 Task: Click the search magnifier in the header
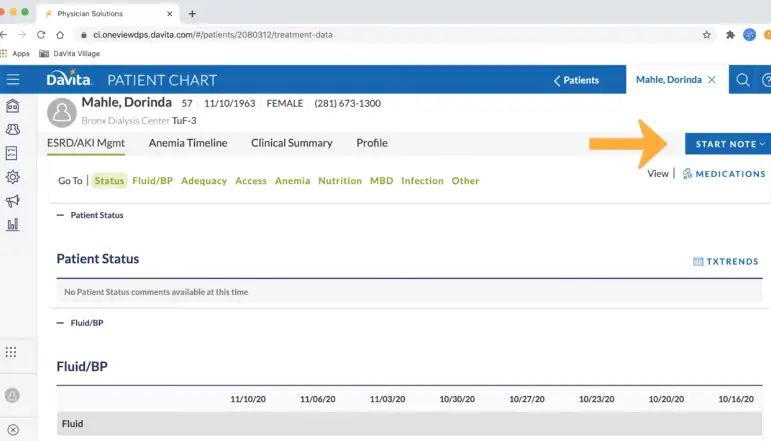[743, 80]
